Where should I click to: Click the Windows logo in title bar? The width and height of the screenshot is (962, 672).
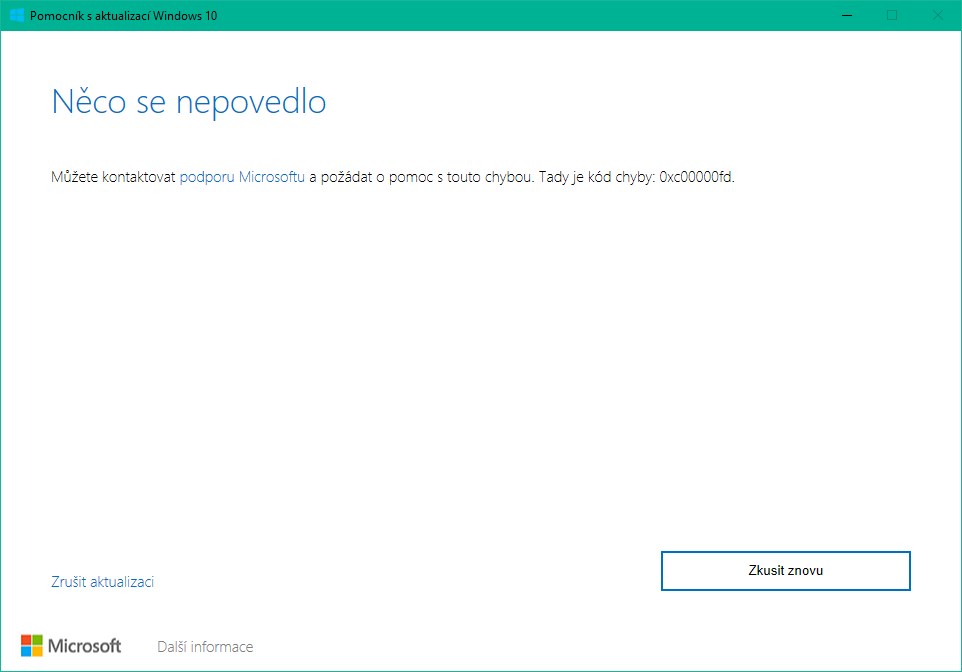(17, 15)
